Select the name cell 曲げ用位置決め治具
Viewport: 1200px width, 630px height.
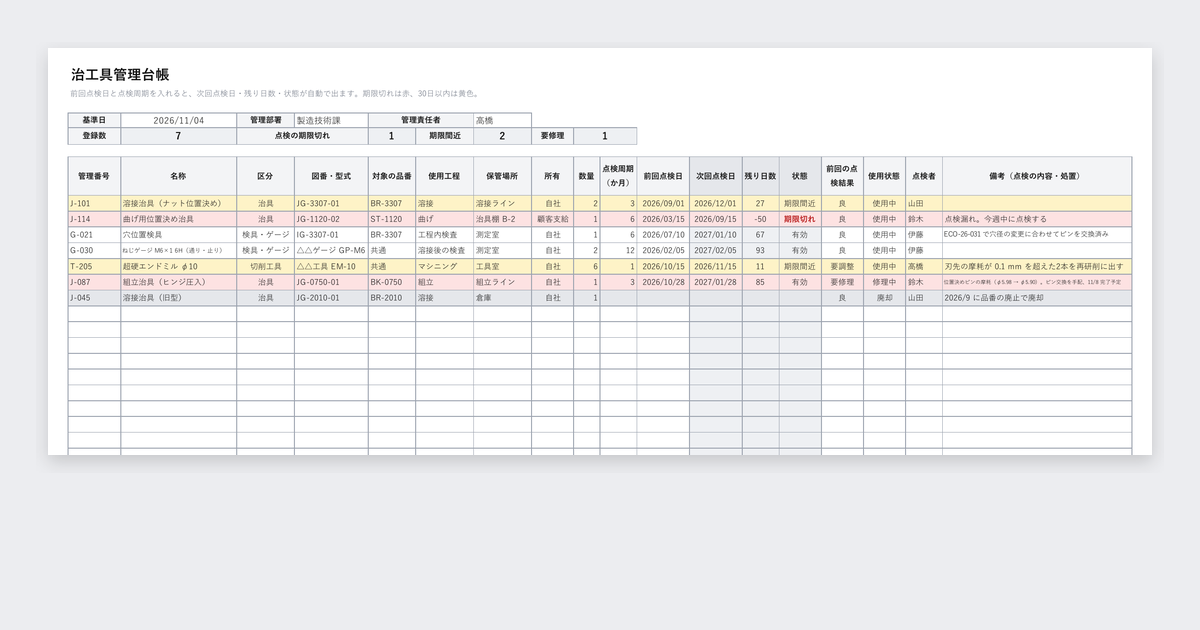(179, 219)
